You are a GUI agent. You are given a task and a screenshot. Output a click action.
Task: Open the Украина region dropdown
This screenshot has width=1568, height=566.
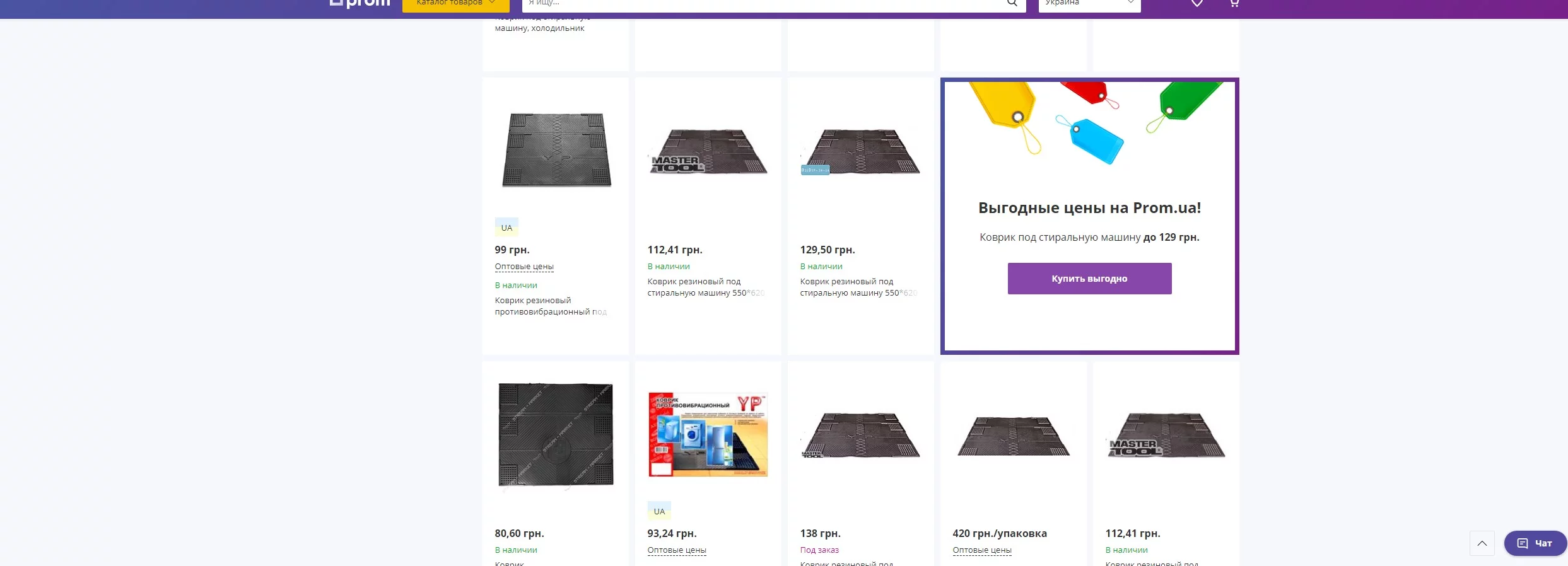click(x=1089, y=4)
